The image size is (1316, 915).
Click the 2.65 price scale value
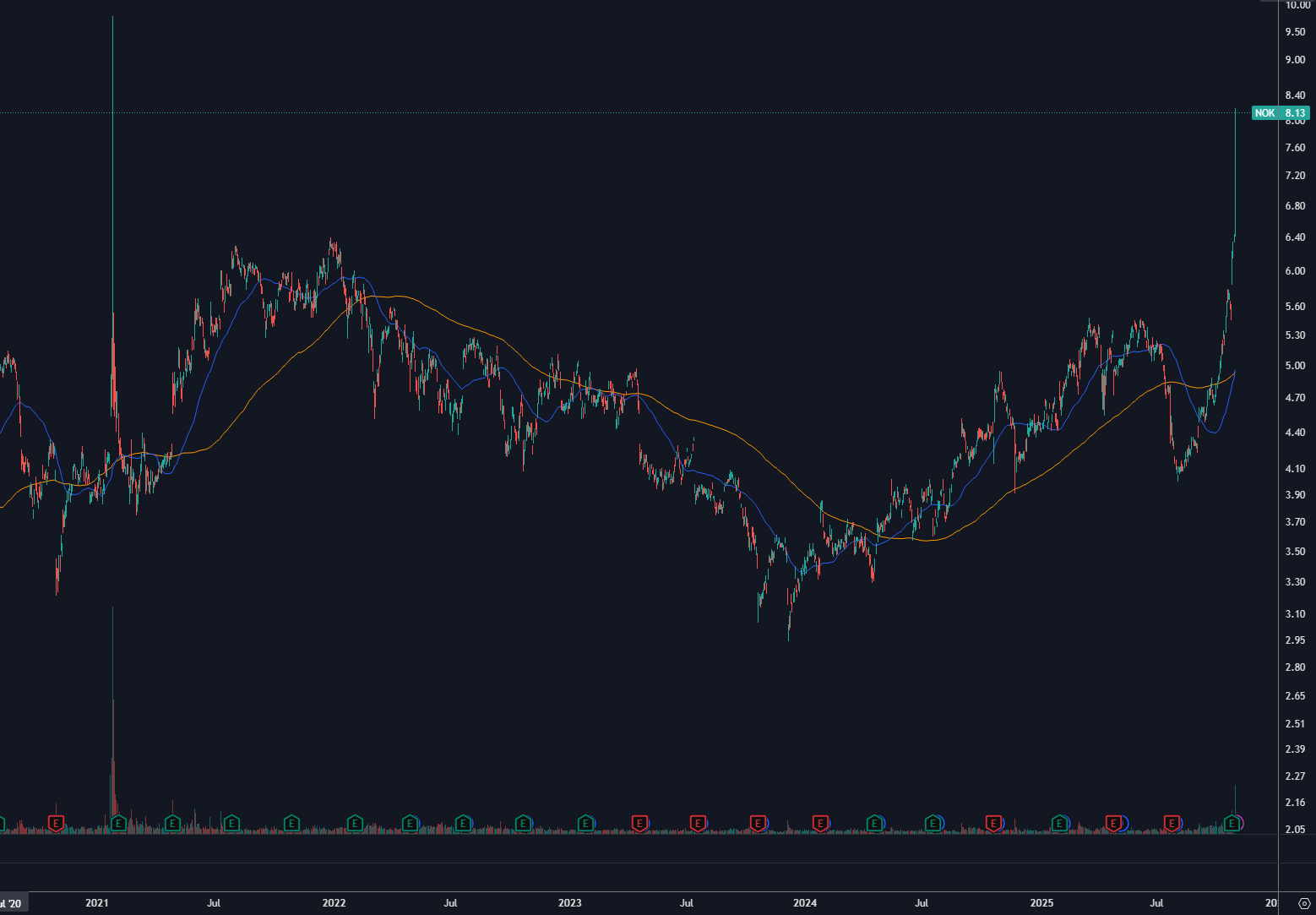(x=1296, y=696)
